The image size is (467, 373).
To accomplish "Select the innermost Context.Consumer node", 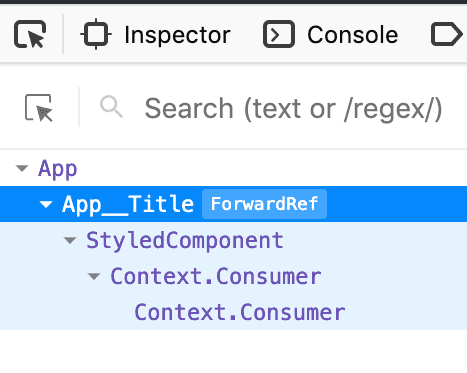I will [x=240, y=312].
